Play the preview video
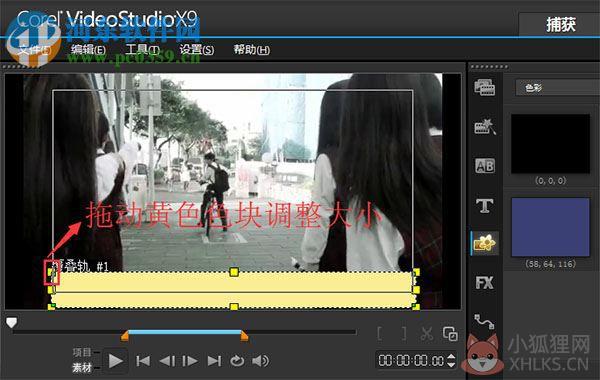600x380 pixels. coord(115,361)
